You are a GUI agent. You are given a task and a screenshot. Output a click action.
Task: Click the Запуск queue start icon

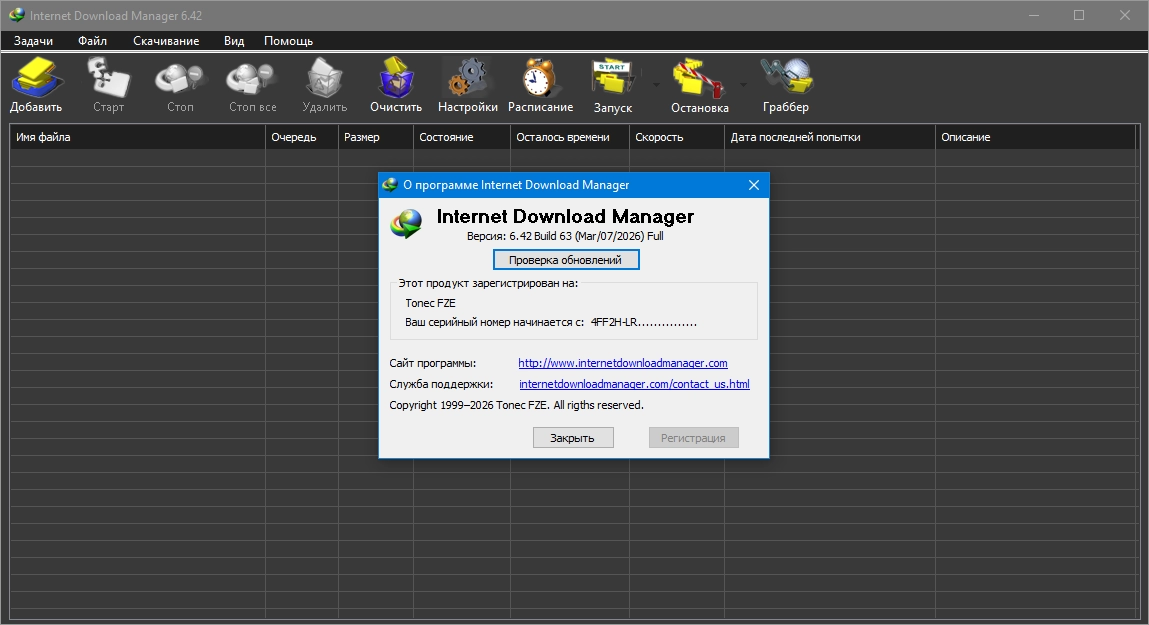[x=612, y=85]
